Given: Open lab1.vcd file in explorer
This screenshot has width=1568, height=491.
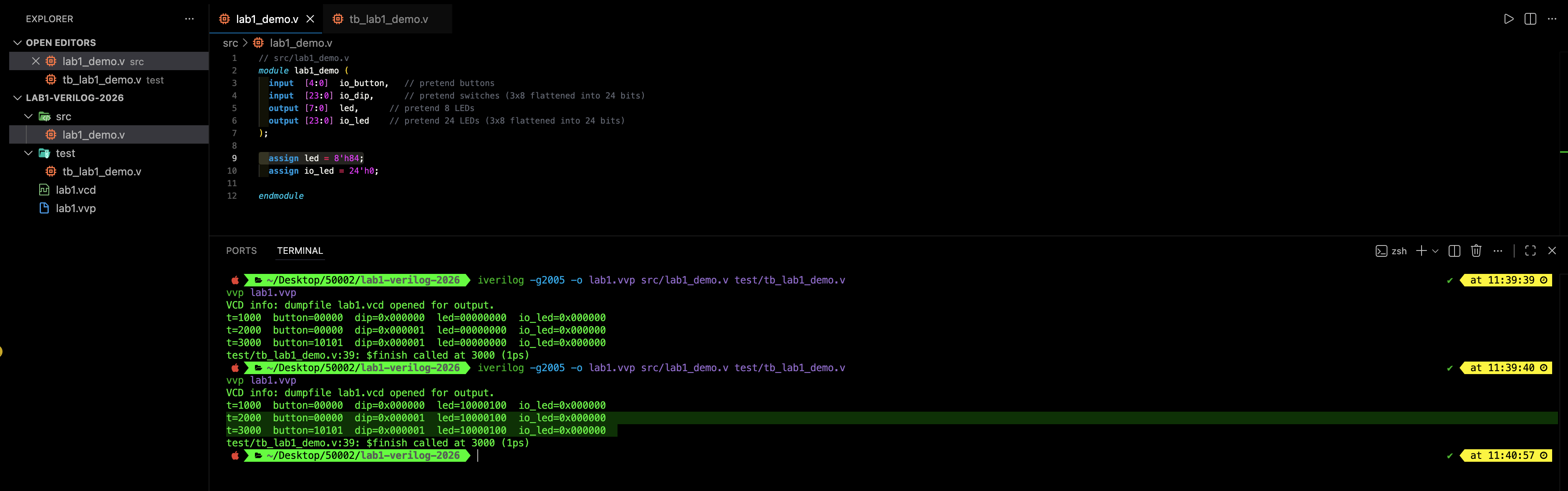Looking at the screenshot, I should pos(76,190).
